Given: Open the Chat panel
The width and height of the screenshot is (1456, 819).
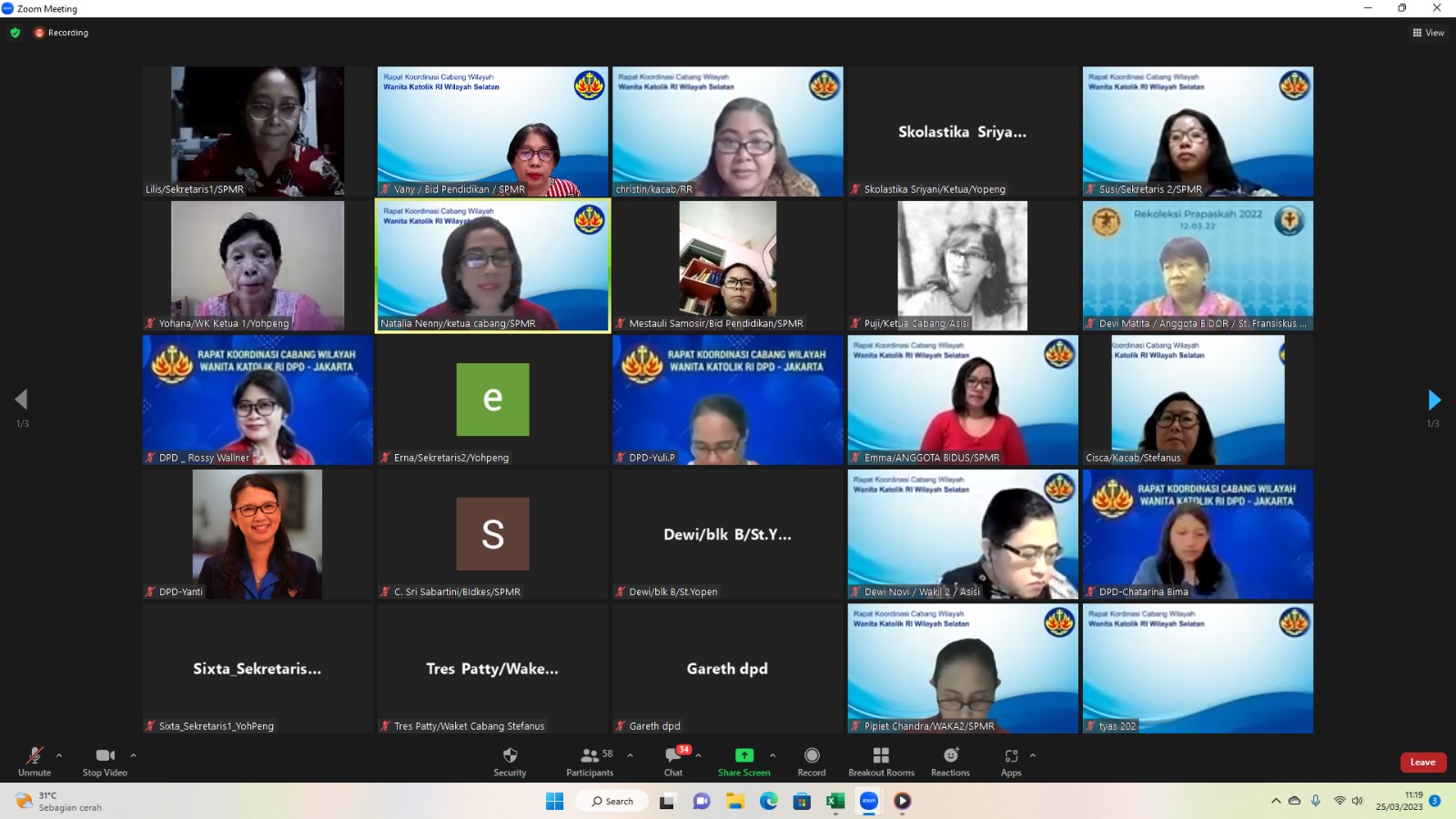Looking at the screenshot, I should click(673, 762).
